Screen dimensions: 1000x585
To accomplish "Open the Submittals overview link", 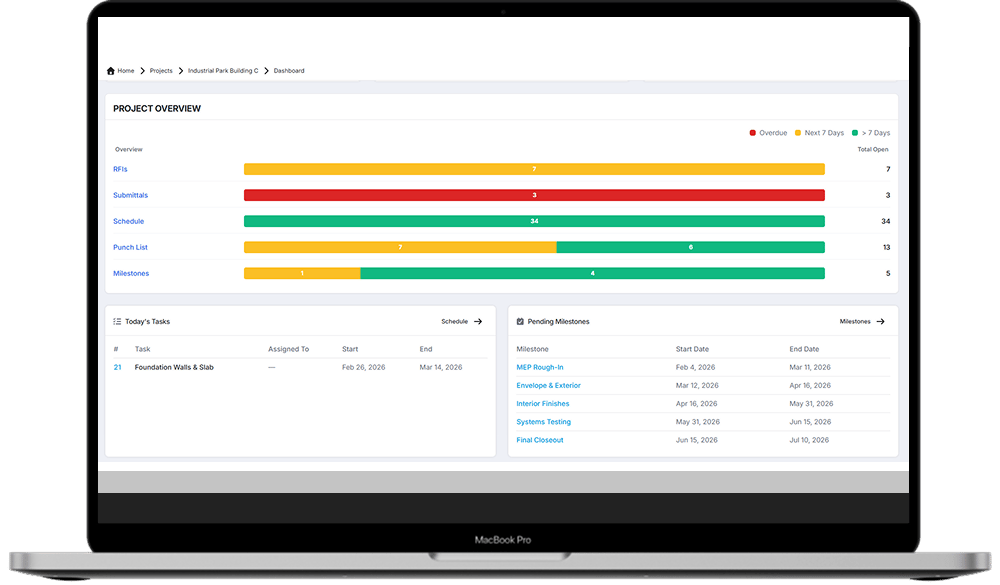I will pos(130,195).
